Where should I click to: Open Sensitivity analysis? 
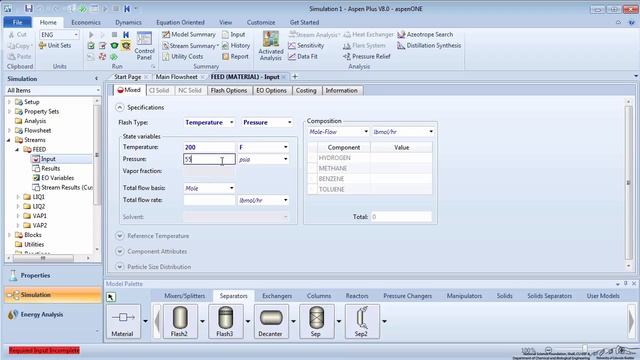(x=306, y=46)
